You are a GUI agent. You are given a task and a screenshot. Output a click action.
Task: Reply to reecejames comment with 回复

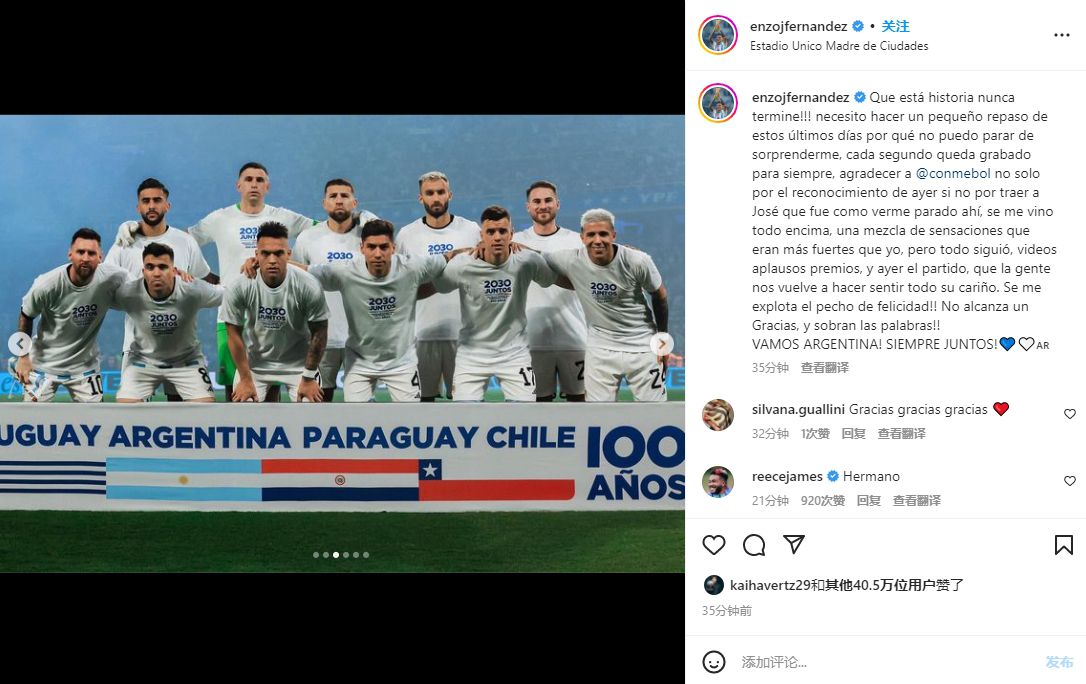pyautogui.click(x=869, y=501)
